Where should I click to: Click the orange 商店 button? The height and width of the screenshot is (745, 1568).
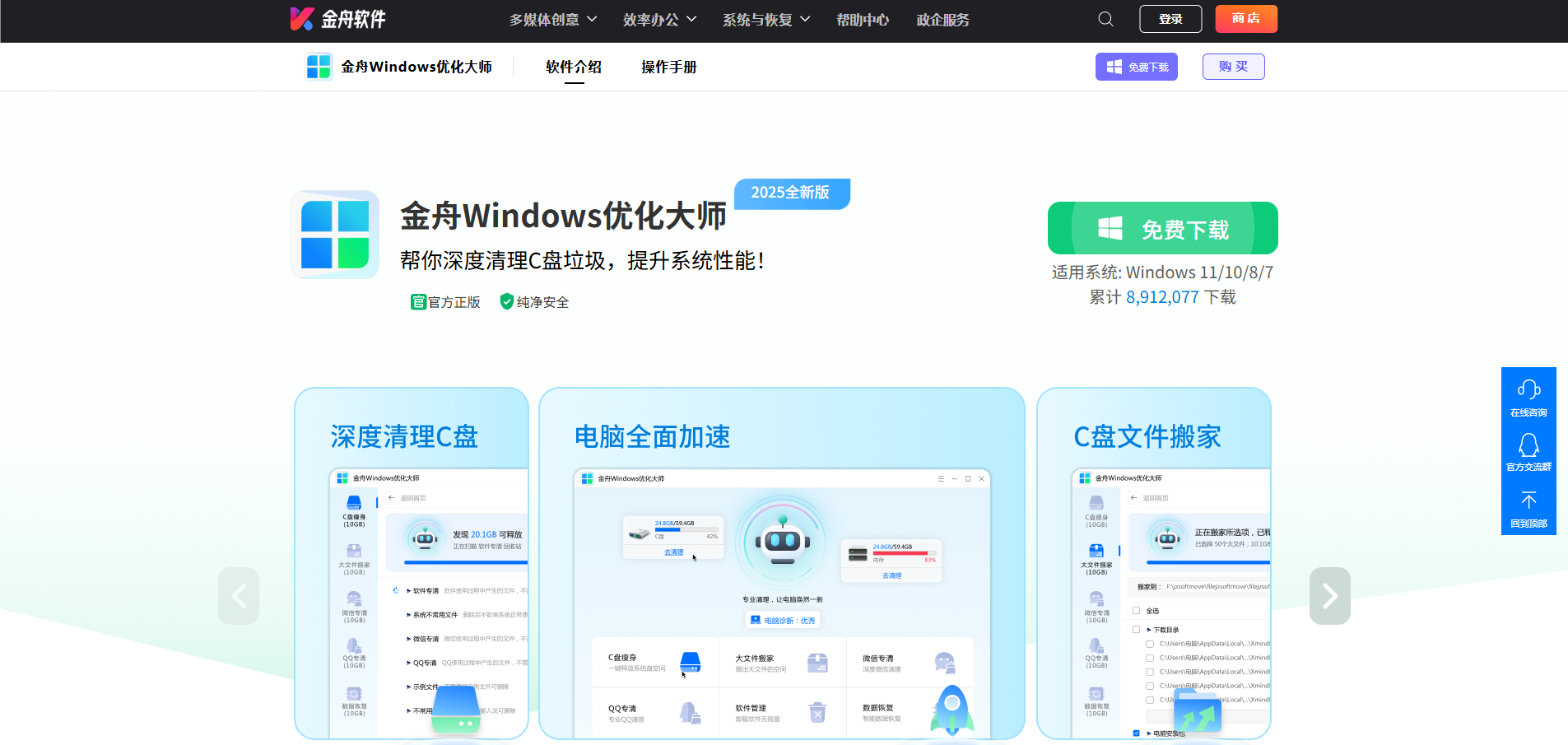pos(1246,19)
